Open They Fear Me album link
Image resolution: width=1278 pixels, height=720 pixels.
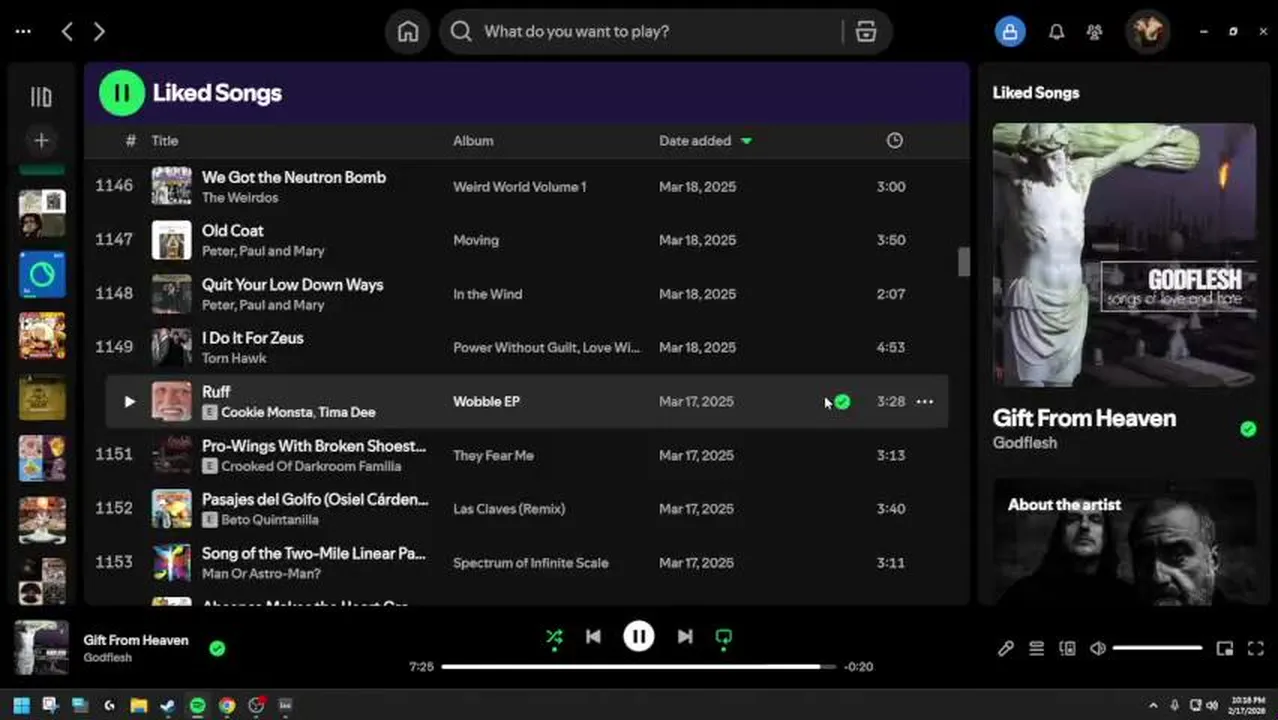(x=493, y=455)
